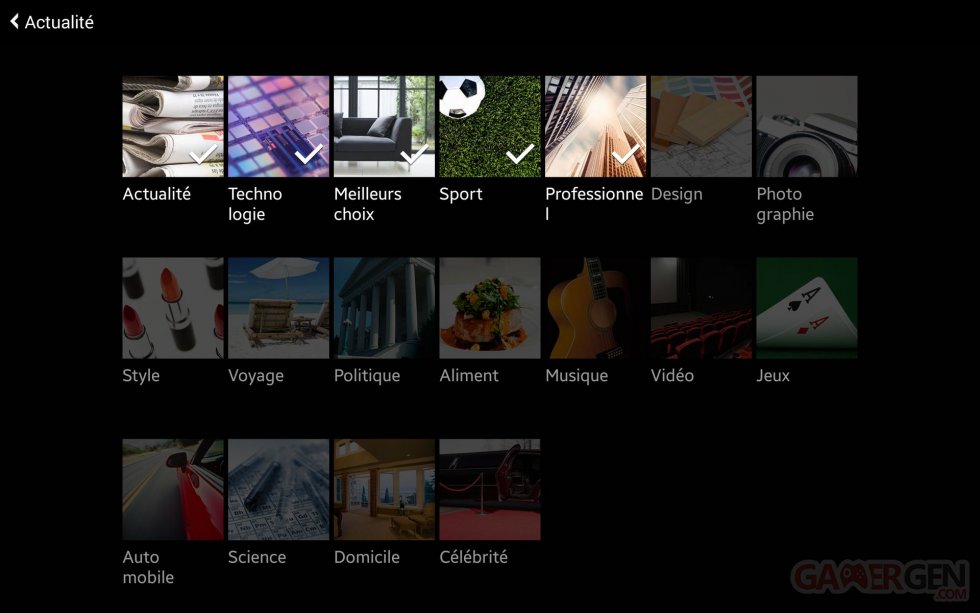Select the Domicile living room tile

coord(384,489)
